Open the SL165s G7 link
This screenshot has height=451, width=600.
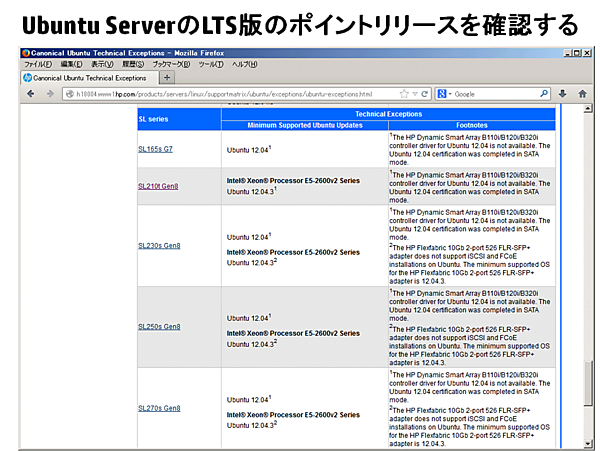coord(155,148)
